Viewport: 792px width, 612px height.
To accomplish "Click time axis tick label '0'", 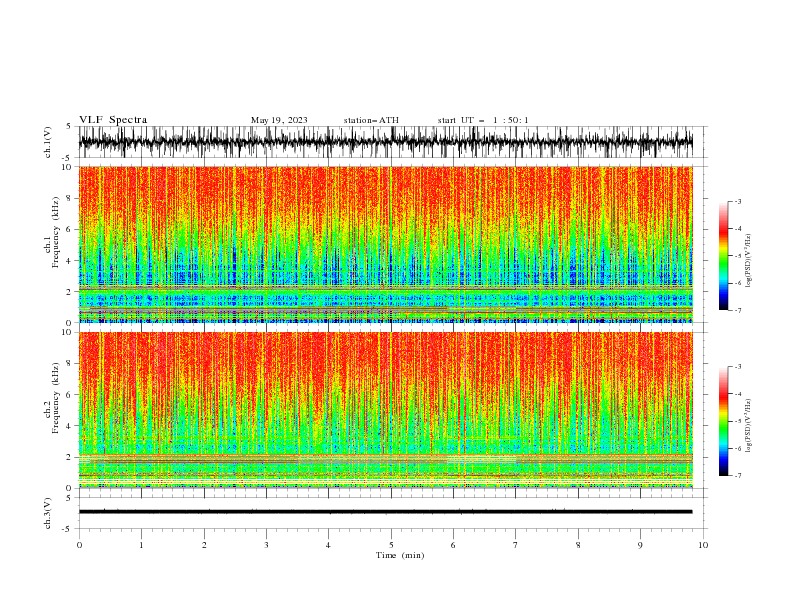I will click(x=79, y=545).
